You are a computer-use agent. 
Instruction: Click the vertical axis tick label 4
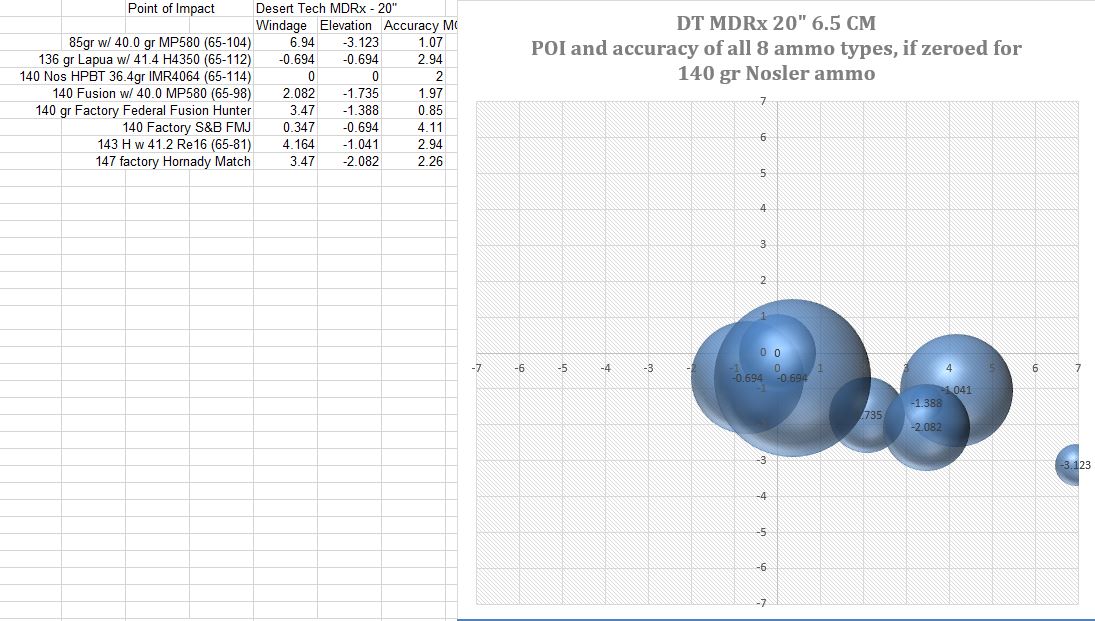[763, 208]
